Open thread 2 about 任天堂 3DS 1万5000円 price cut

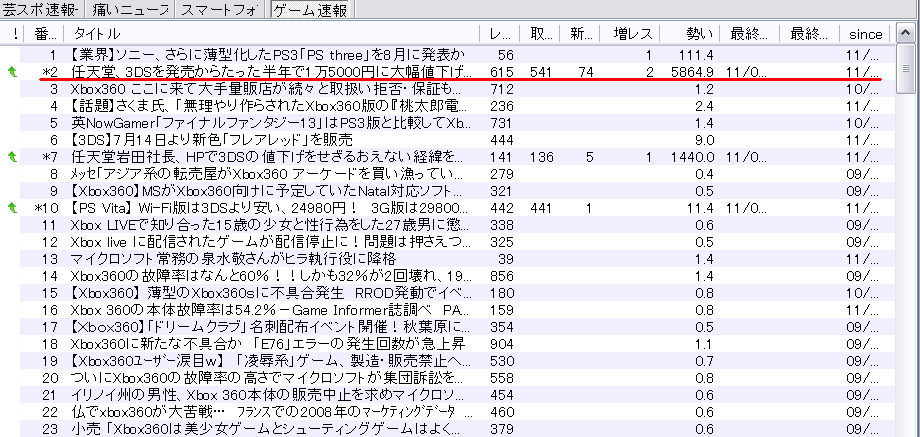click(x=271, y=72)
